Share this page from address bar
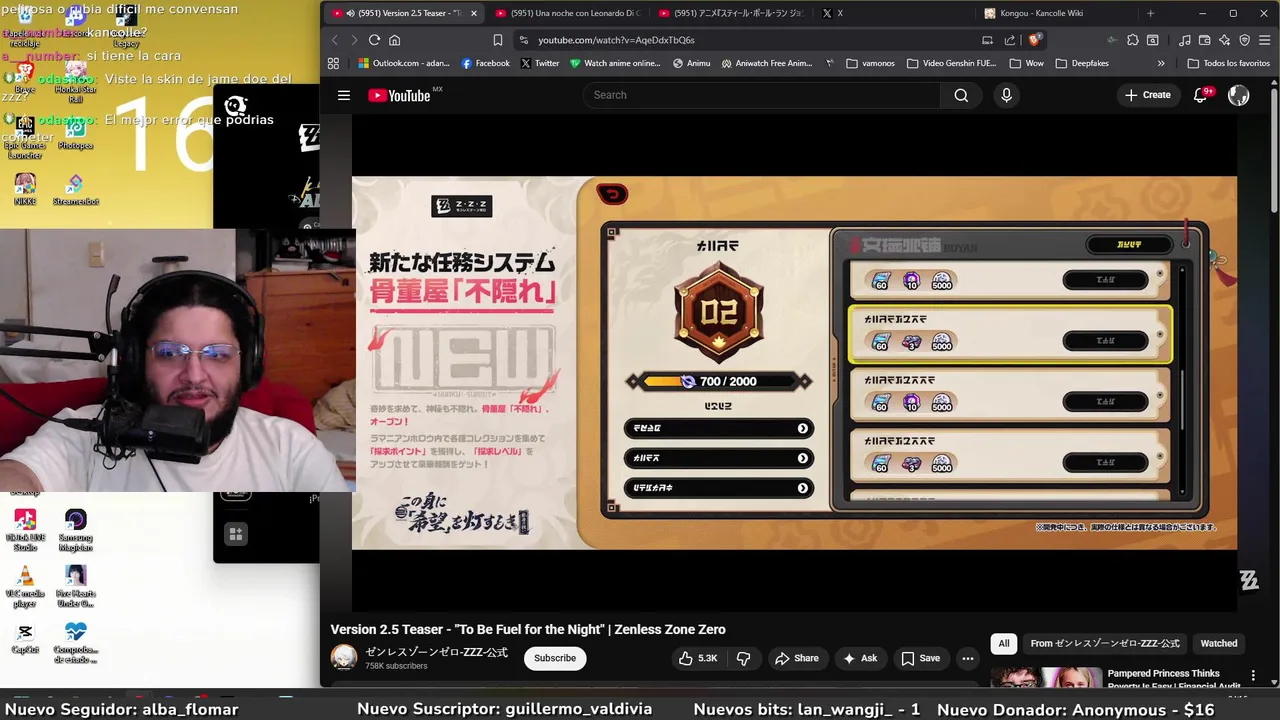 click(x=1010, y=40)
